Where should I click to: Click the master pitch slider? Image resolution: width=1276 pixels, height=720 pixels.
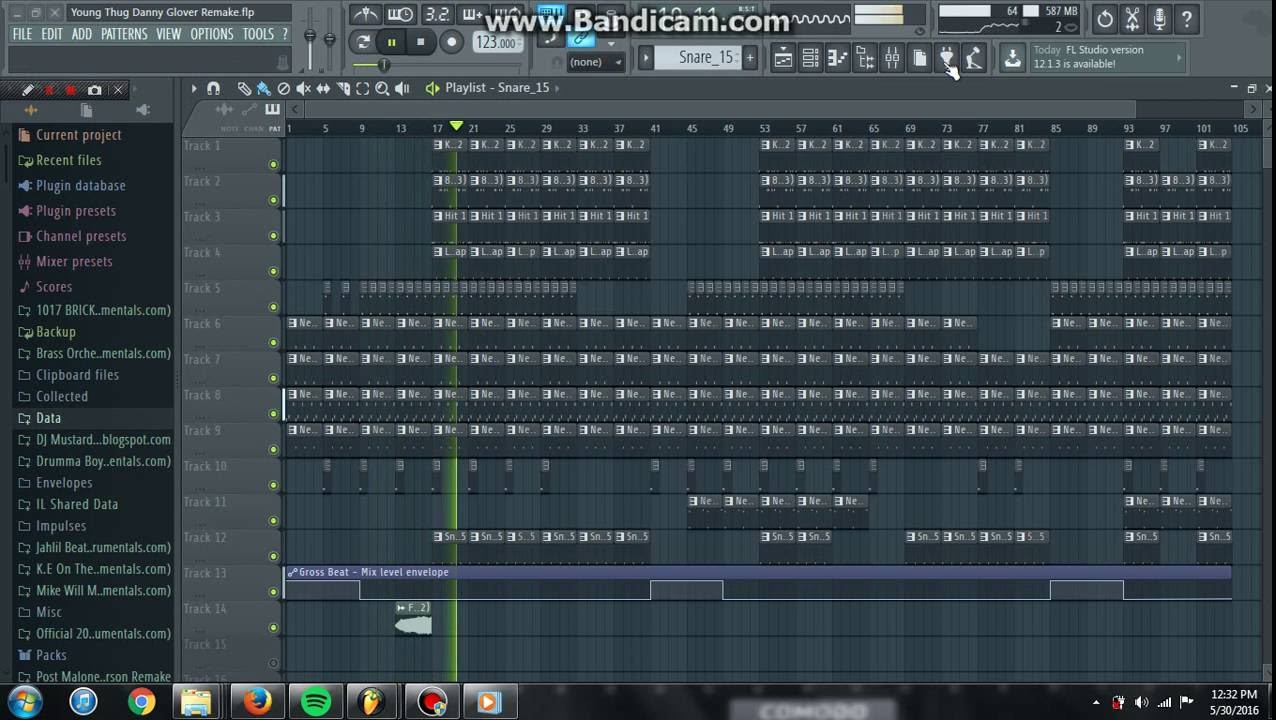[331, 38]
